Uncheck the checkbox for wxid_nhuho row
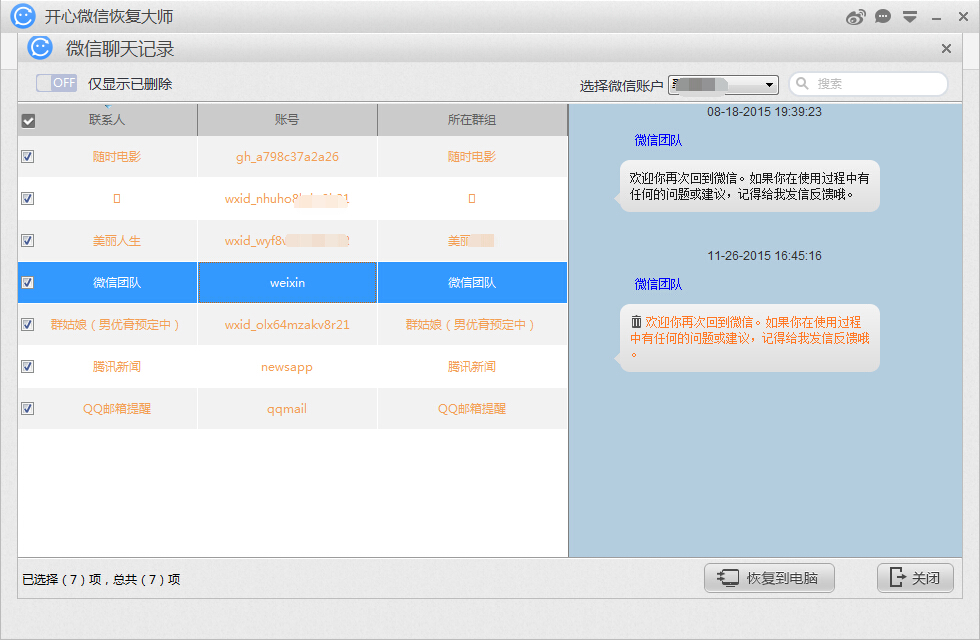The width and height of the screenshot is (980, 640). tap(28, 198)
